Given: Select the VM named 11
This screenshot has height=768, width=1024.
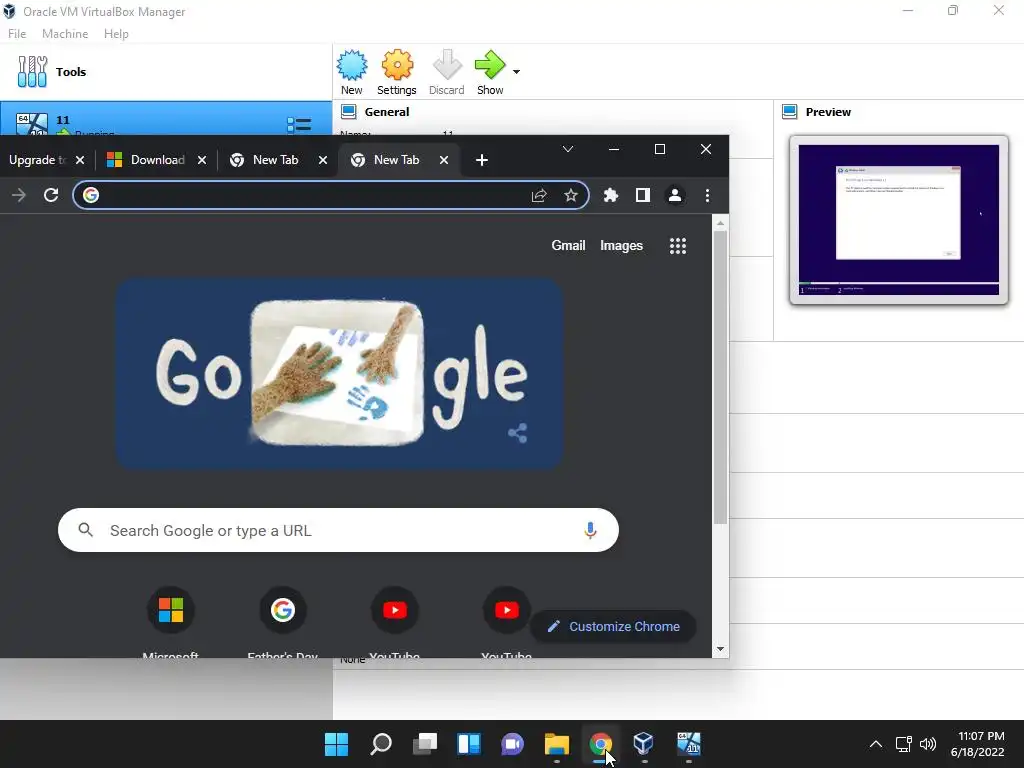Looking at the screenshot, I should click(166, 119).
